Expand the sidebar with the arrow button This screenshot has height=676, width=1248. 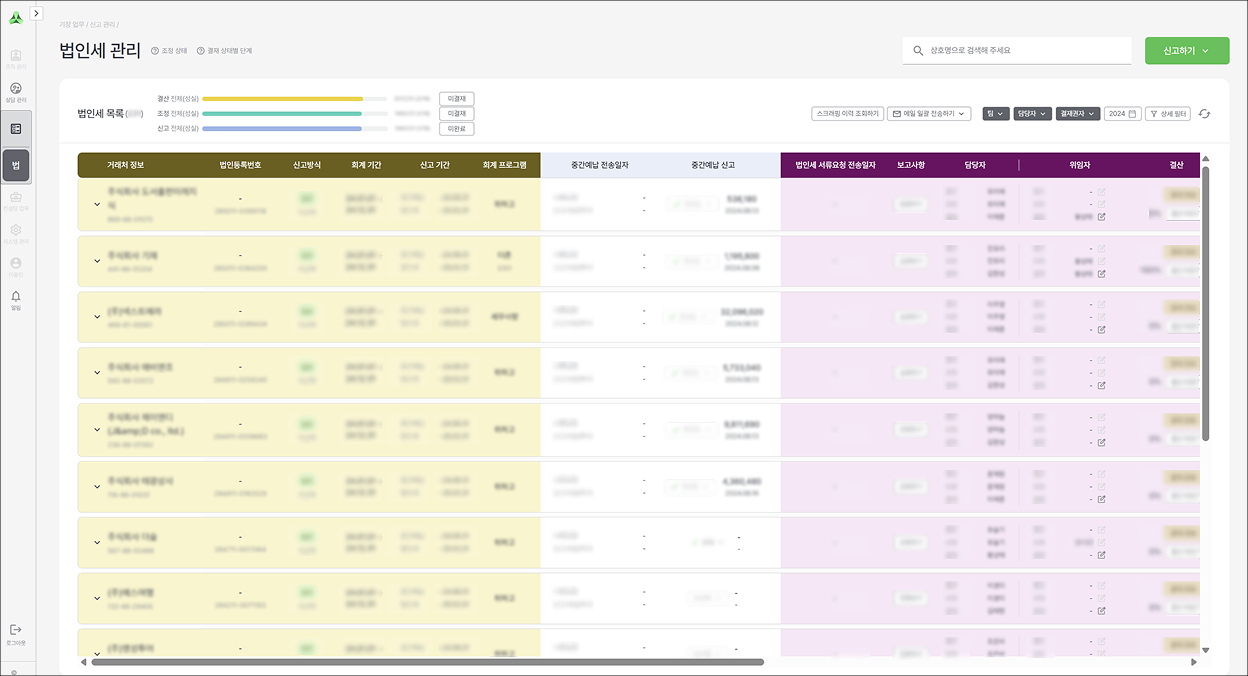pyautogui.click(x=37, y=13)
